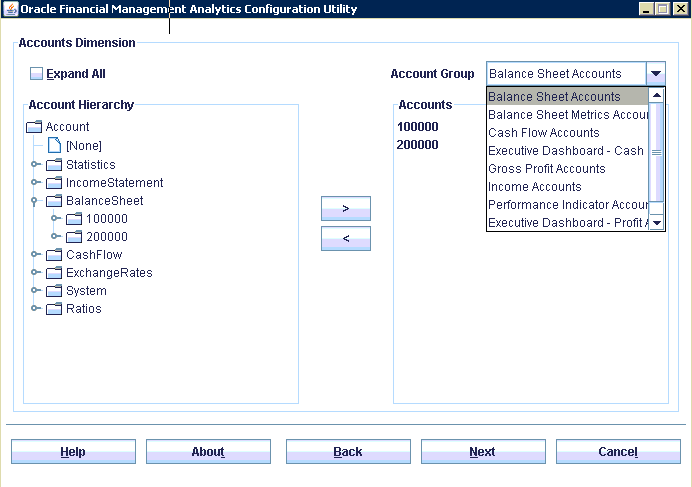Open Help
This screenshot has height=487, width=692.
coord(73,452)
